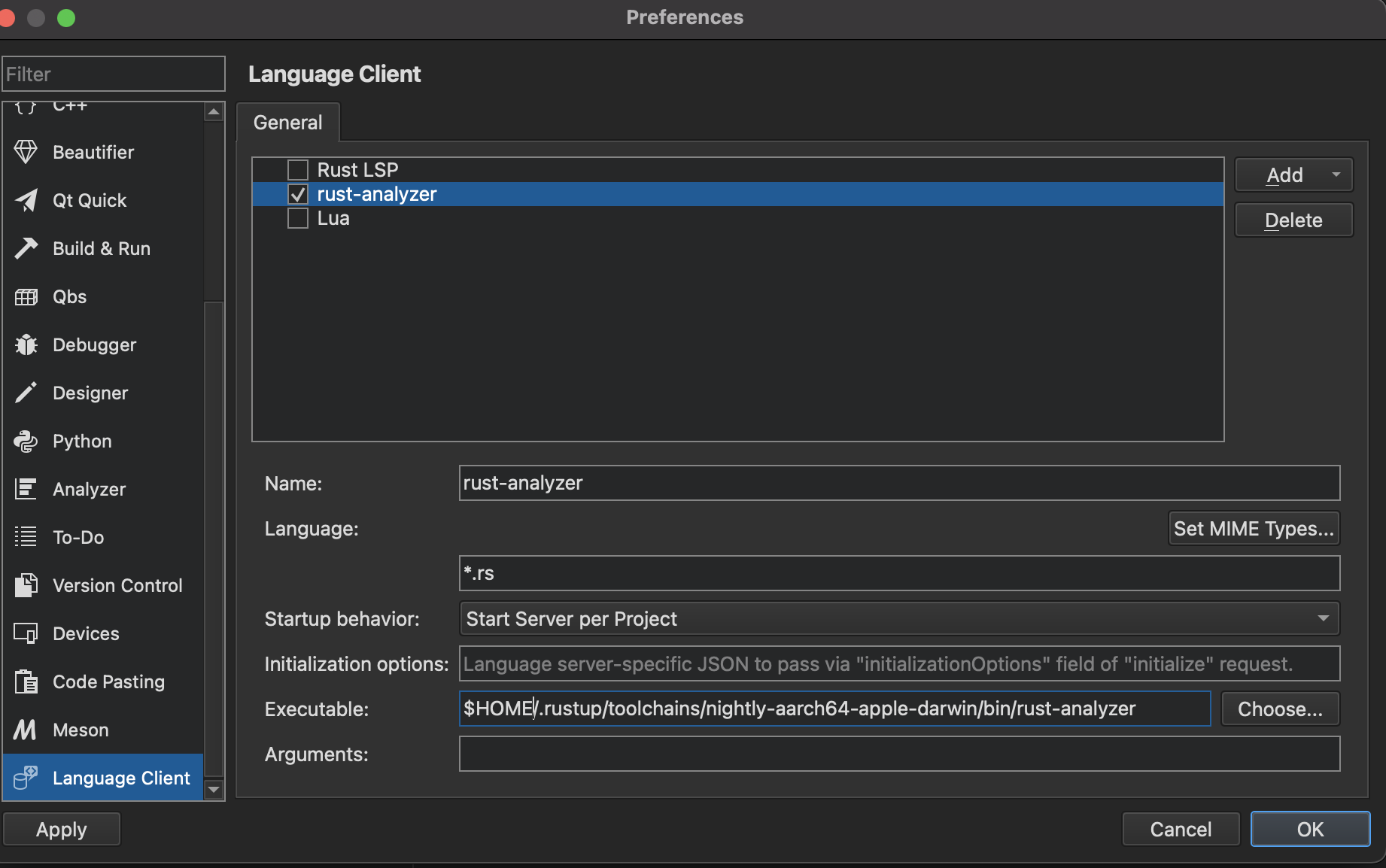Click the Python logo icon
The width and height of the screenshot is (1386, 868).
(x=26, y=441)
